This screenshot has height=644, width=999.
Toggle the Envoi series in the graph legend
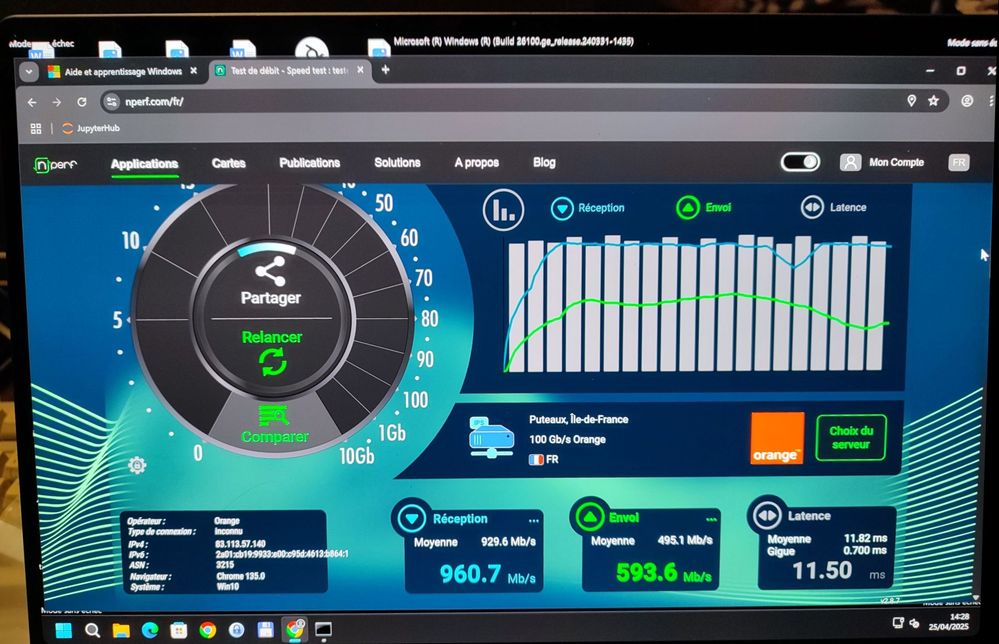coord(703,208)
